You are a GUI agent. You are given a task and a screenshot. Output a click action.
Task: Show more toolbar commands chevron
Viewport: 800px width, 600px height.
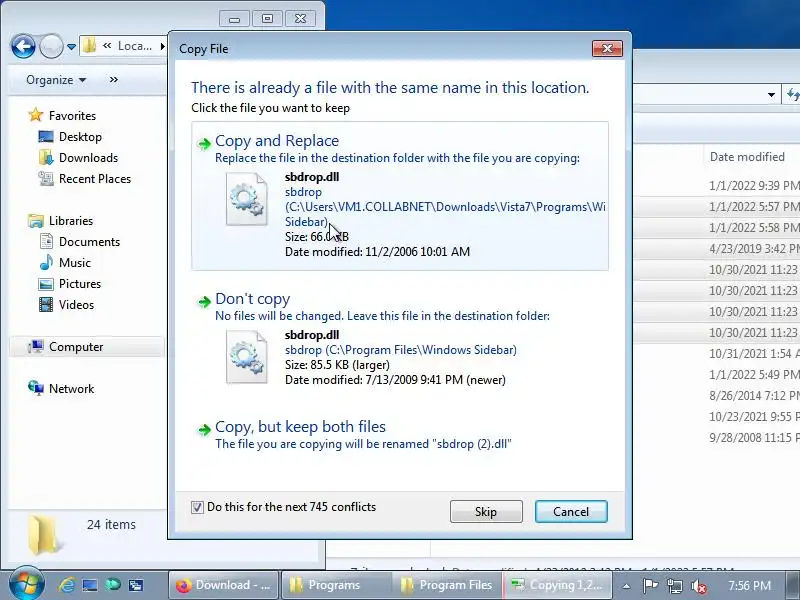(x=114, y=80)
